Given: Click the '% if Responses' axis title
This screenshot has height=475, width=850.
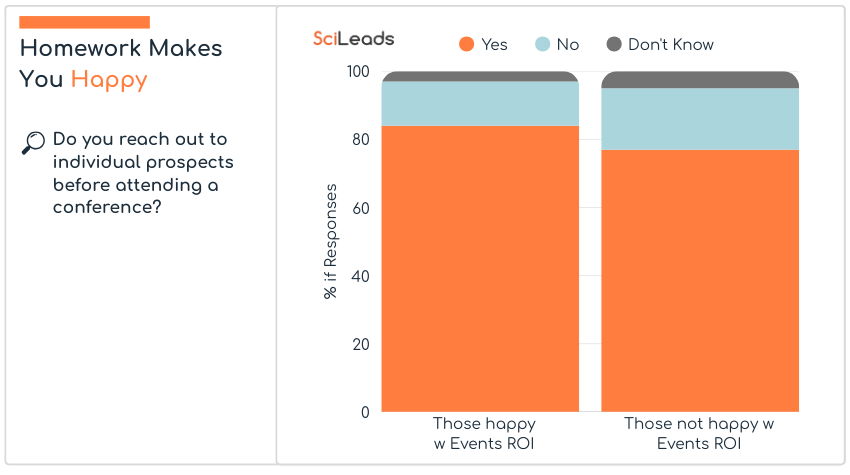Looking at the screenshot, I should 330,242.
